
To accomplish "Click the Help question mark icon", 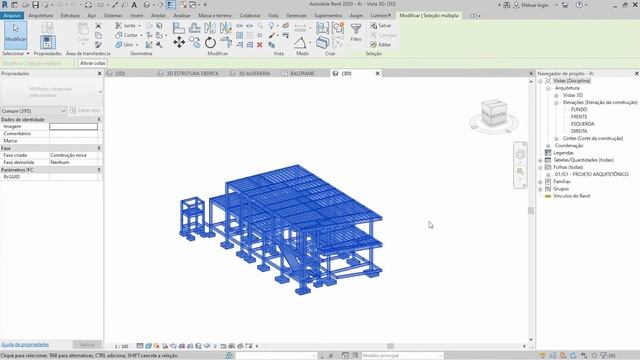I will (x=579, y=5).
